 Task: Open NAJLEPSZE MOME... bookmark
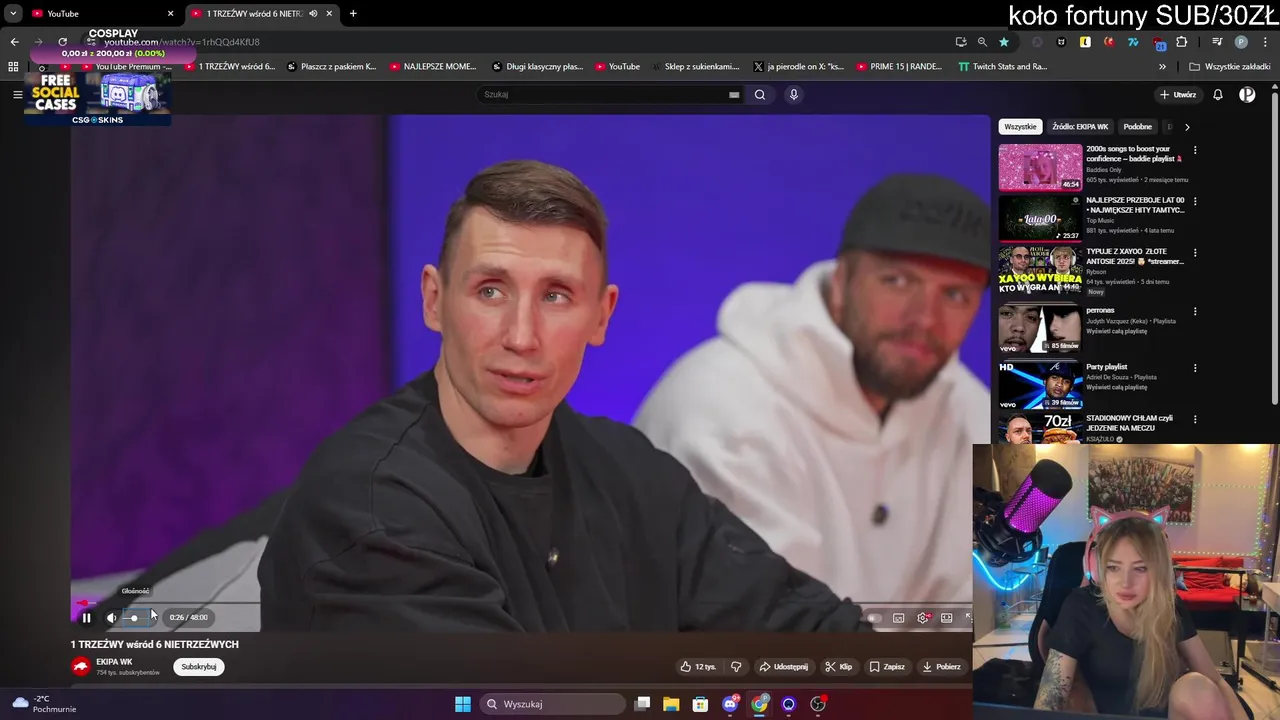point(433,67)
